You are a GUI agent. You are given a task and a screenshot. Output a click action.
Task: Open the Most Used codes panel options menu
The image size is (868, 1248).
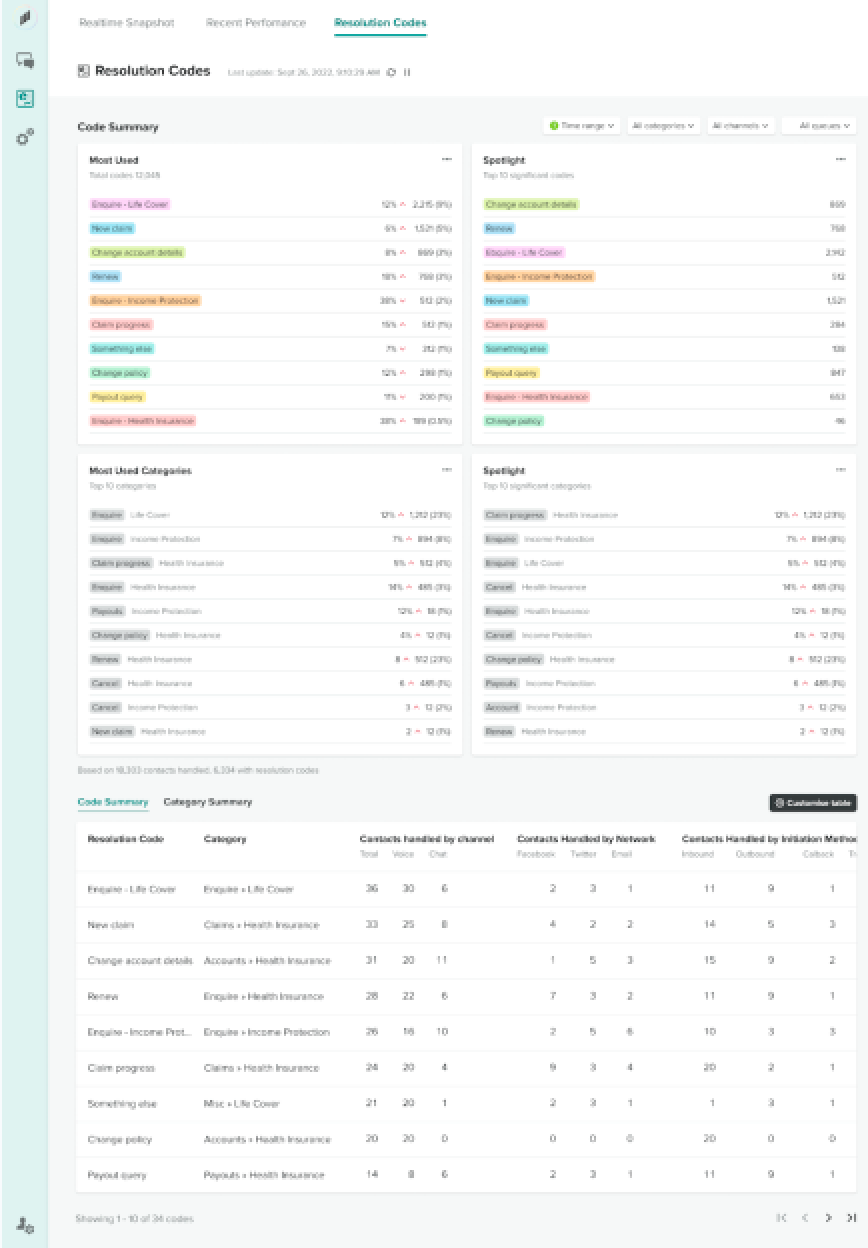447,159
